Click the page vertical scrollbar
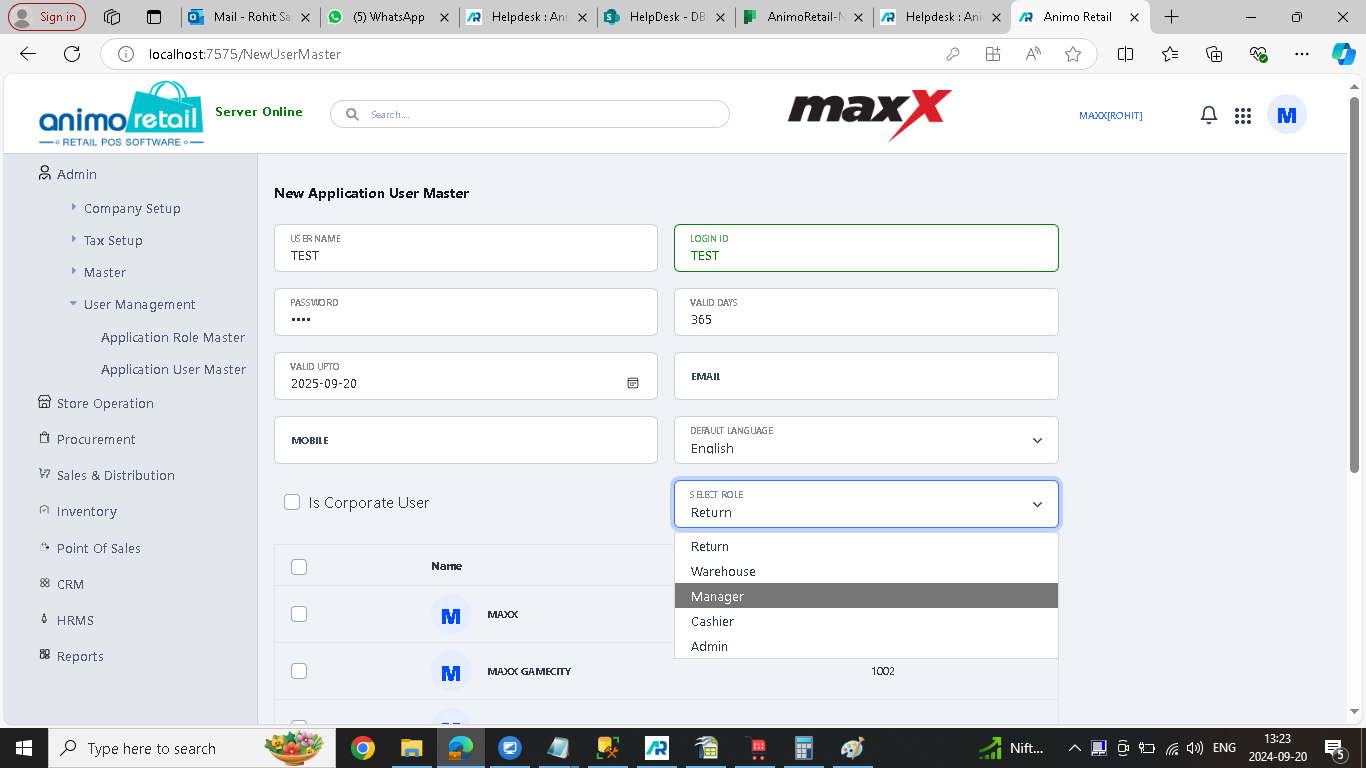 (x=1355, y=284)
